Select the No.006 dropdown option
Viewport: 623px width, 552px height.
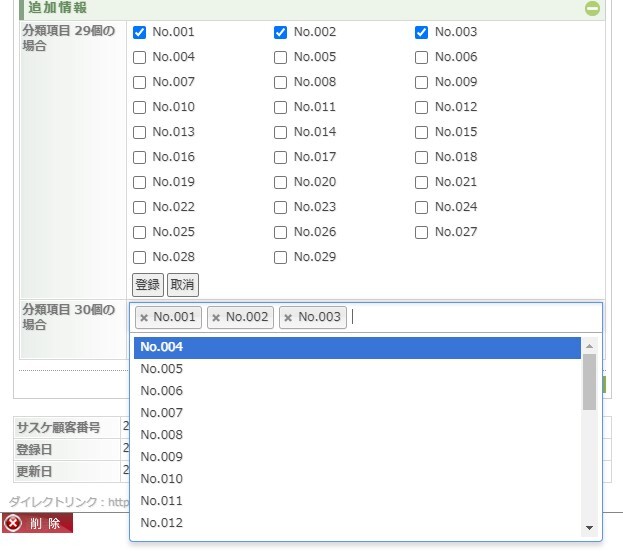click(x=355, y=391)
